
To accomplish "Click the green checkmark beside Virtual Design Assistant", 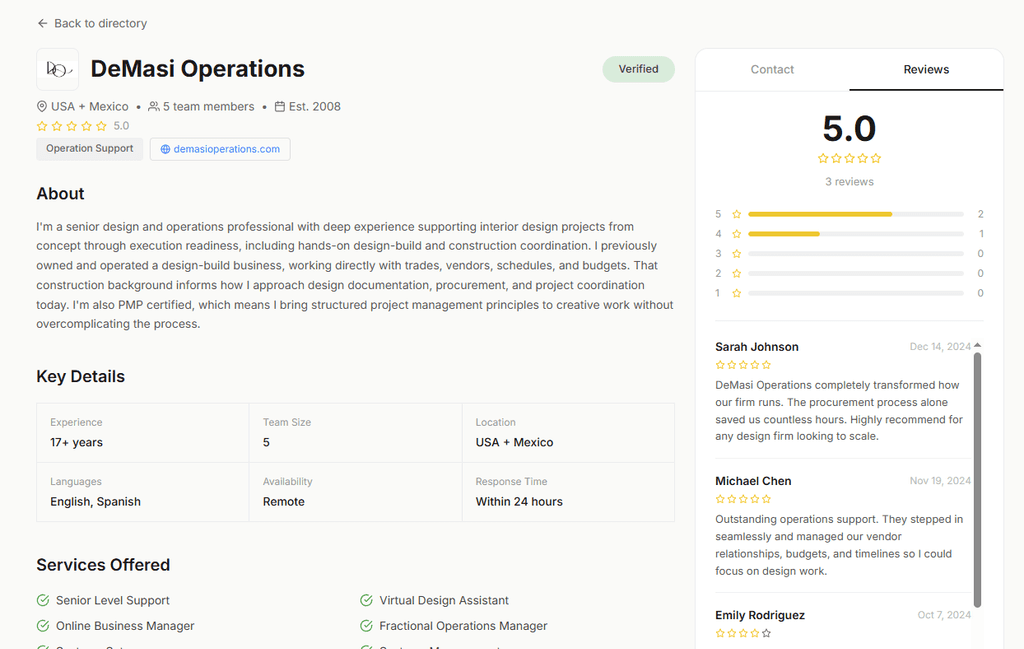I will [x=366, y=600].
